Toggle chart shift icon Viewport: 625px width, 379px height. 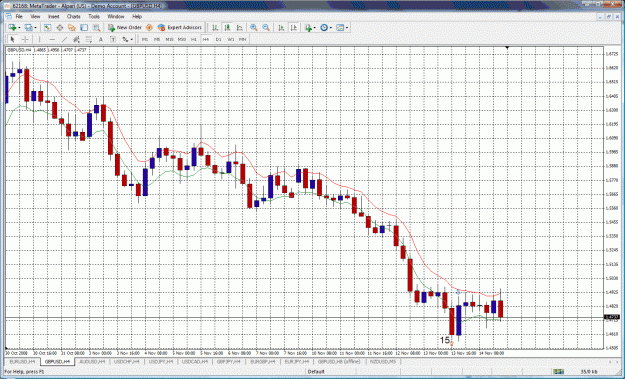[294, 27]
